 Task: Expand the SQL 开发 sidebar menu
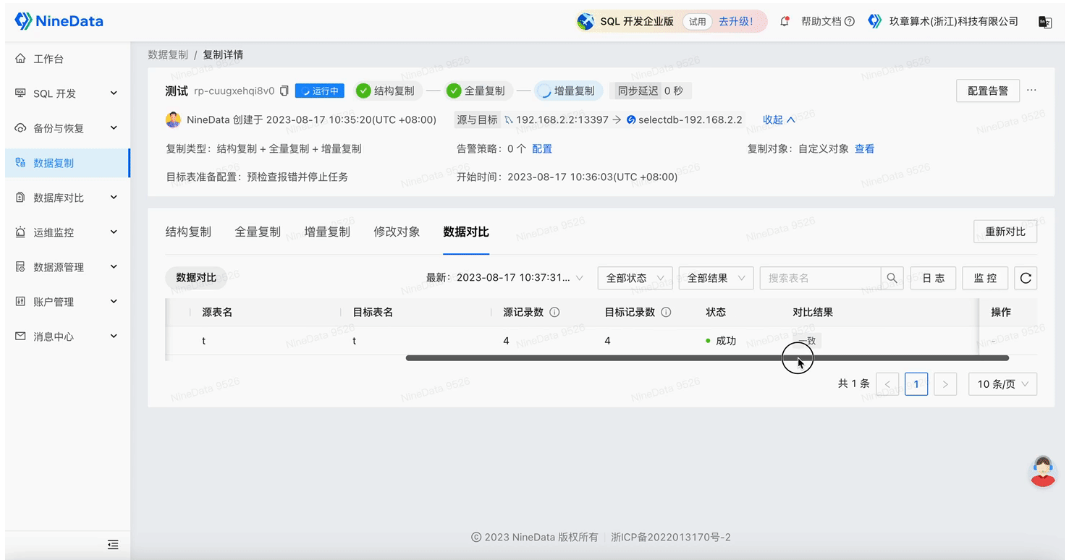coord(67,93)
